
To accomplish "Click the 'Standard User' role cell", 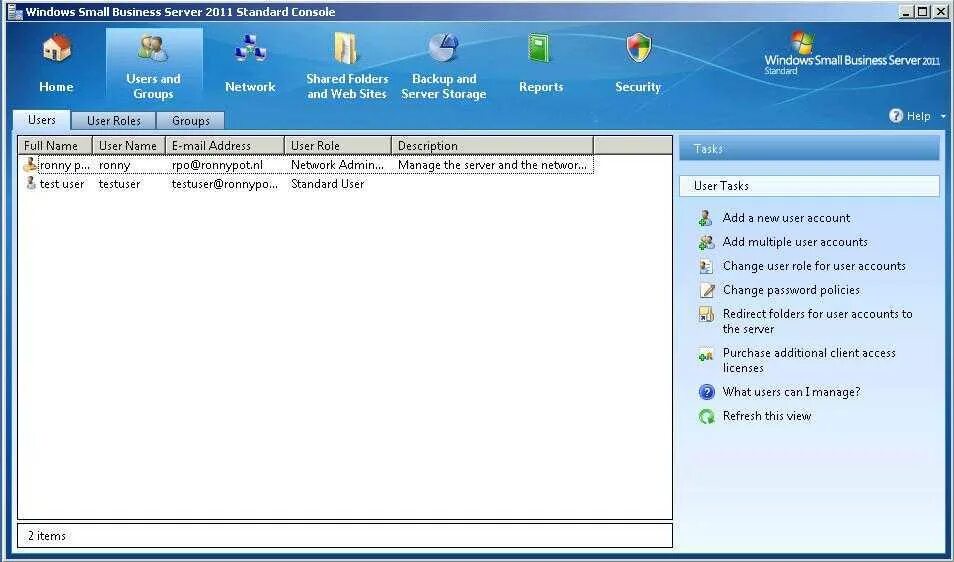I will click(x=327, y=184).
